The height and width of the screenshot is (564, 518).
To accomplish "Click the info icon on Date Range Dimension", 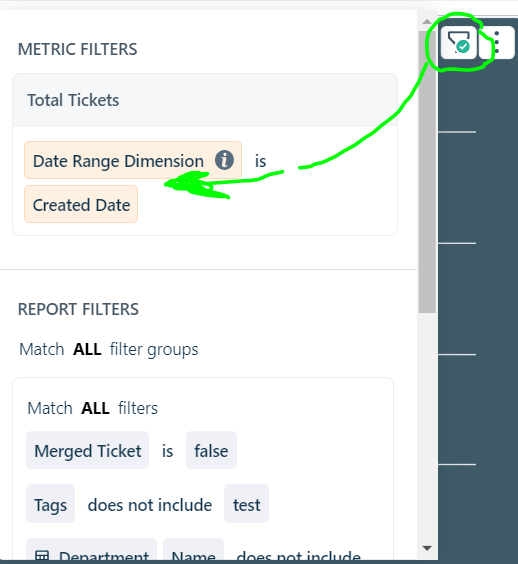I will pyautogui.click(x=224, y=160).
